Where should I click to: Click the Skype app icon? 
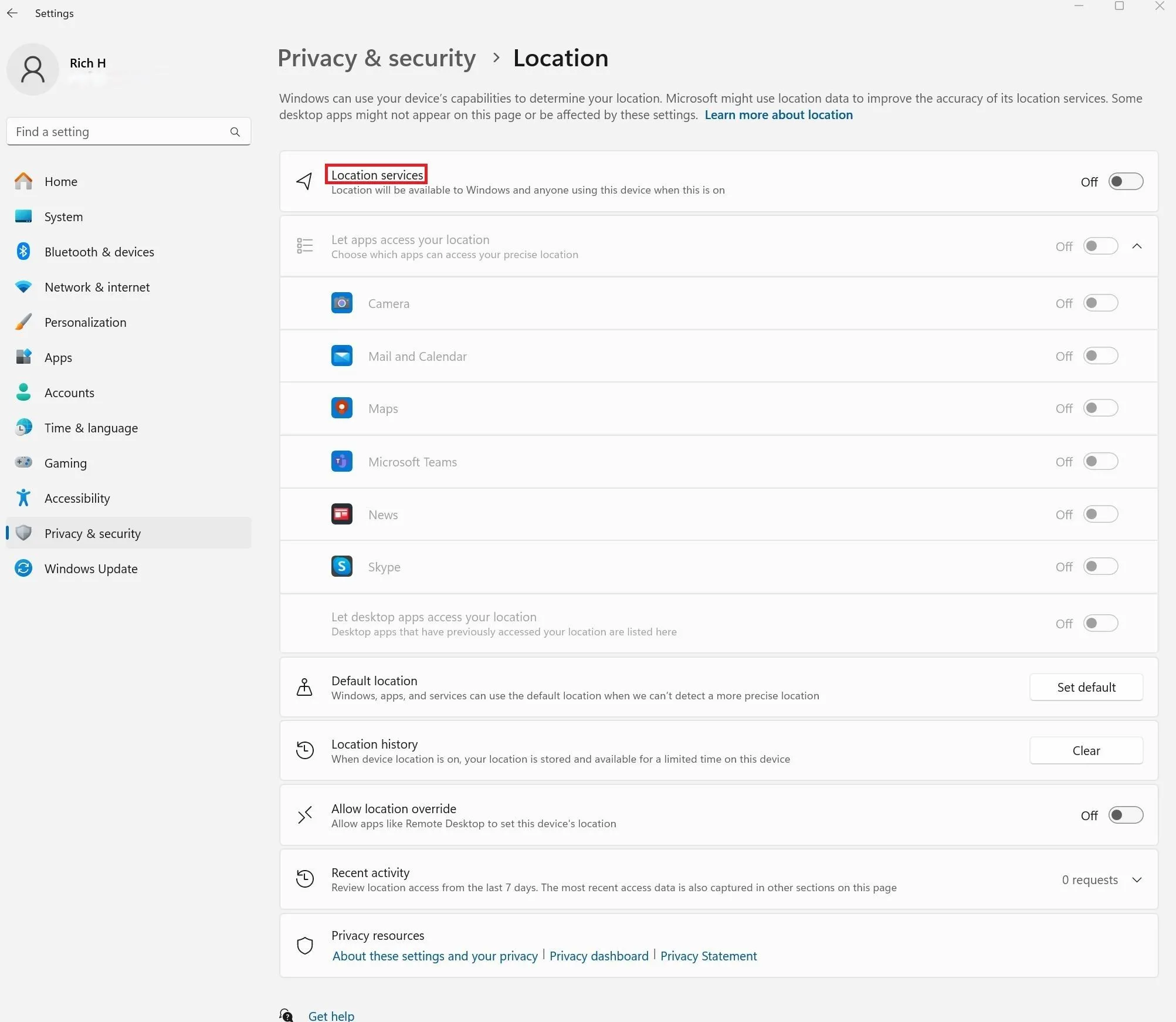coord(341,567)
